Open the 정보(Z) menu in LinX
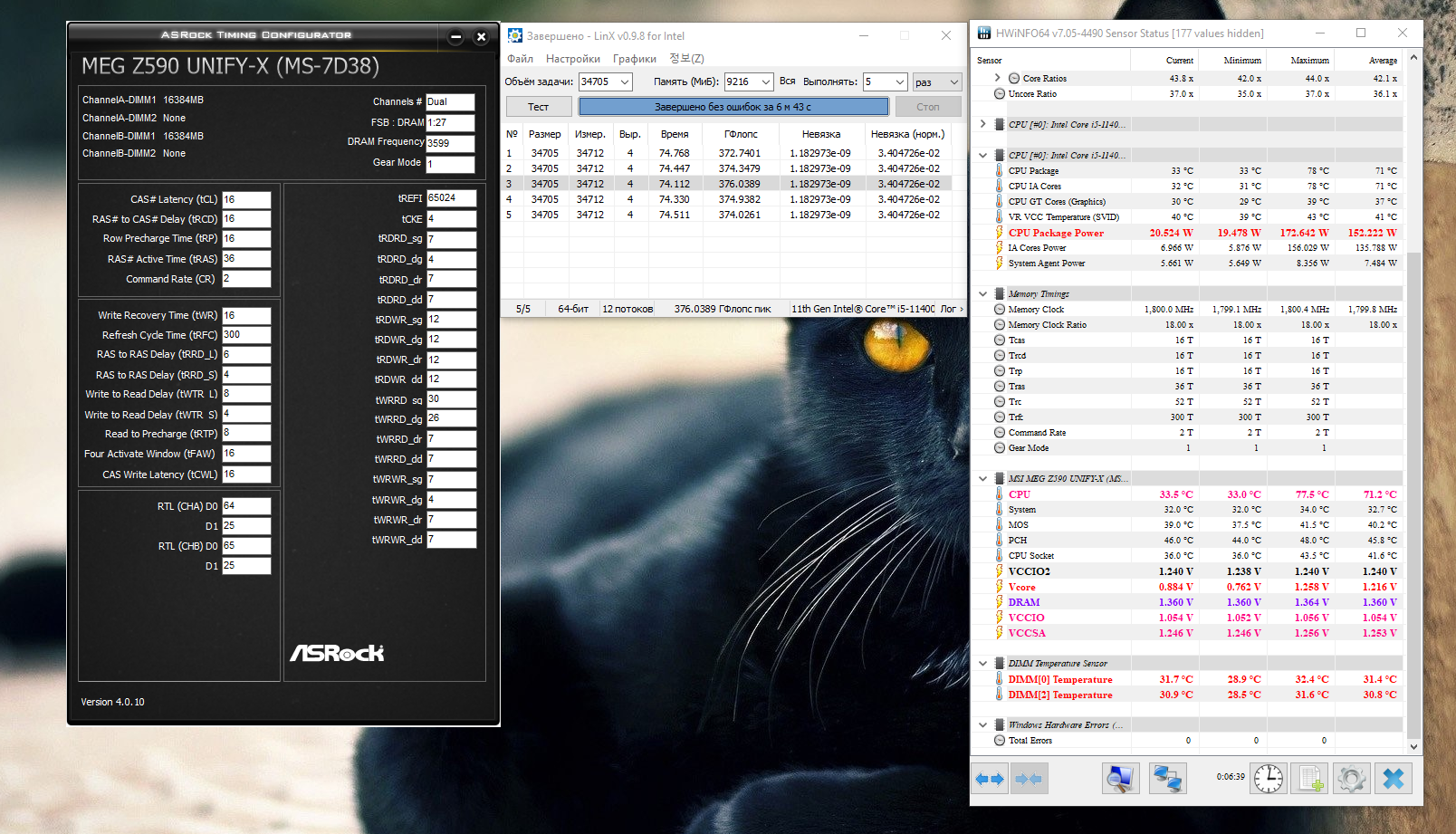1456x834 pixels. click(686, 59)
